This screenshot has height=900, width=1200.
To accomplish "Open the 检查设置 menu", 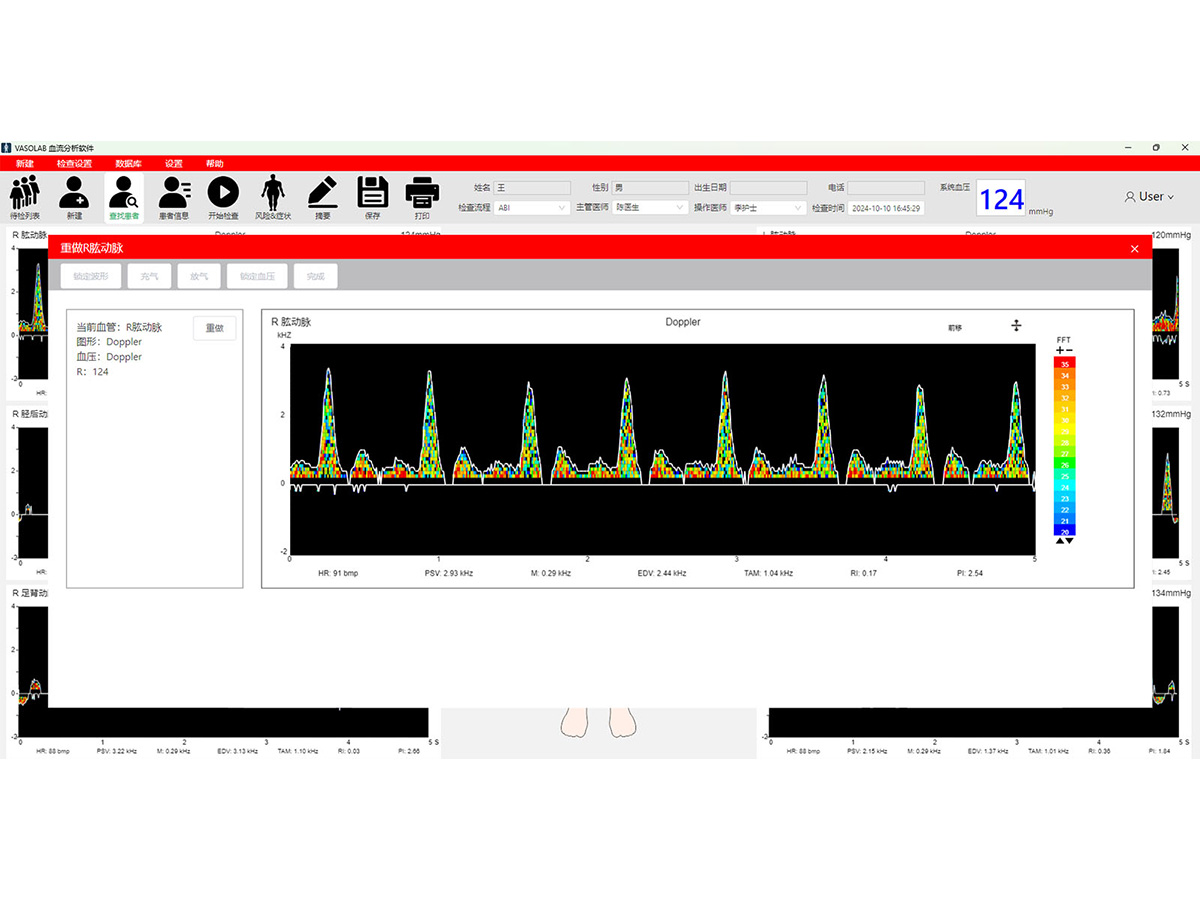I will click(74, 163).
